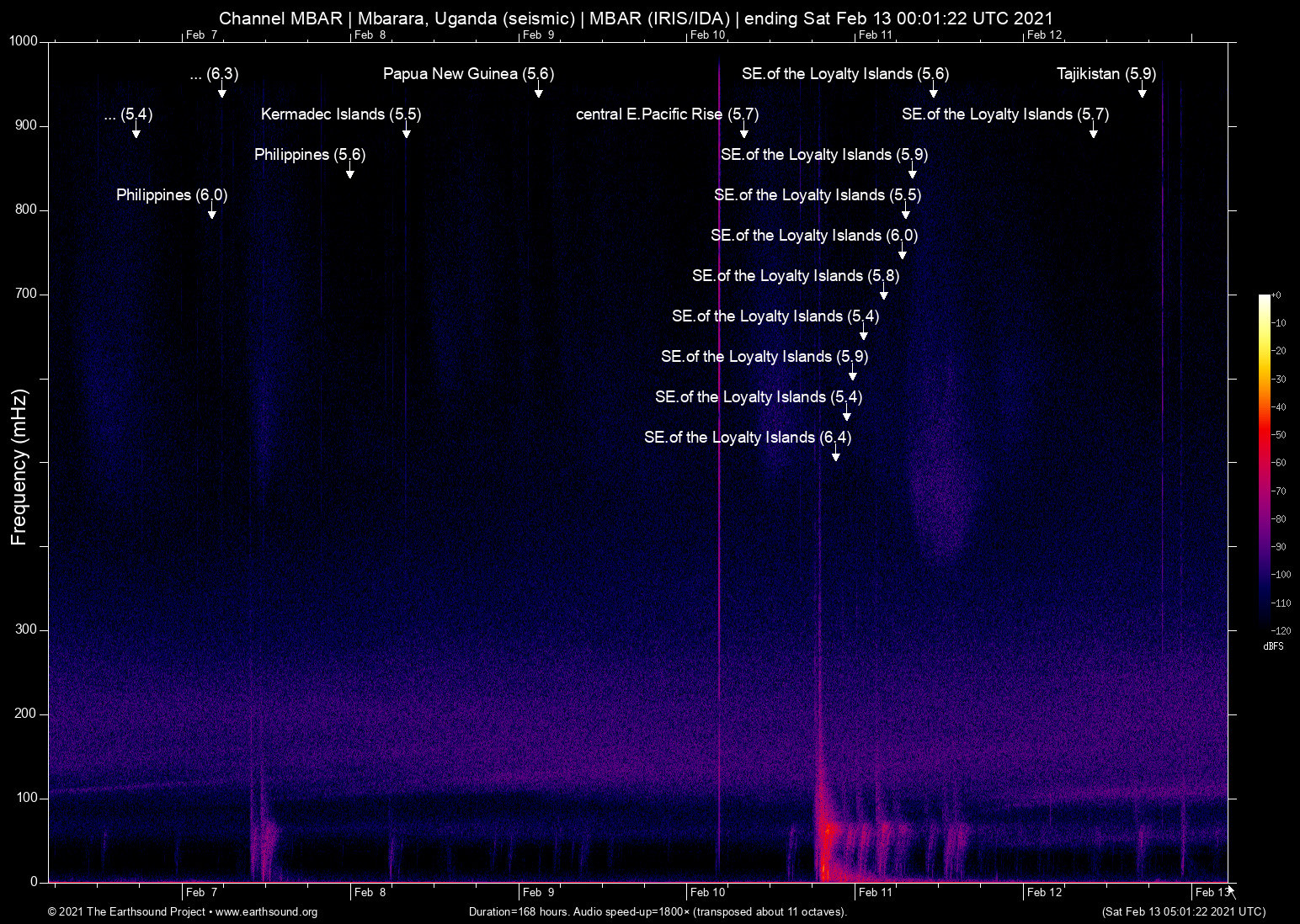Screen dimensions: 1300x924
Task: Select SE. of the Loyalty Islands (5.8) label
Action: 795,276
